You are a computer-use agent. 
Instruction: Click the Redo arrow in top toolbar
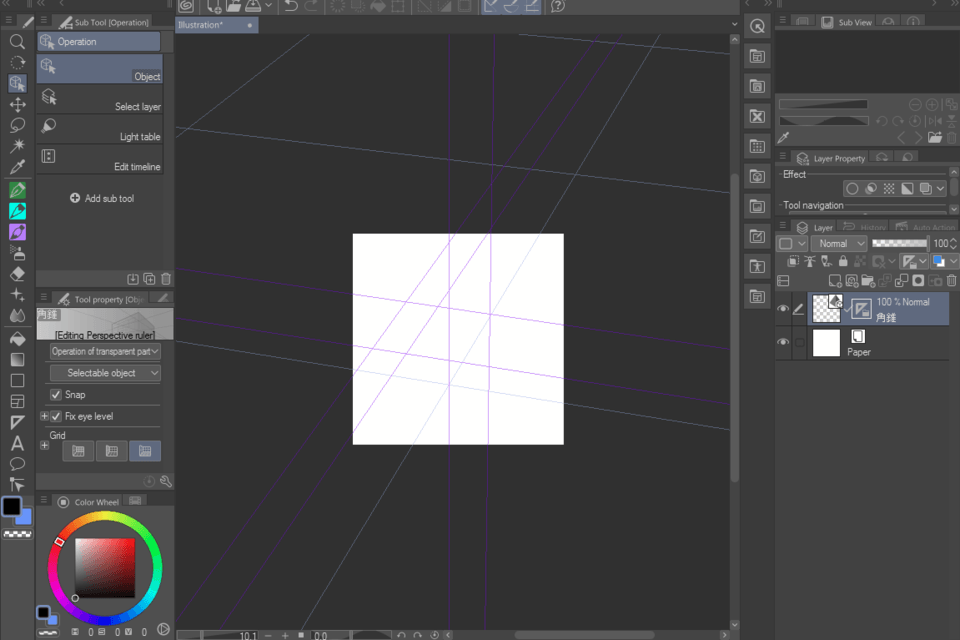click(312, 6)
